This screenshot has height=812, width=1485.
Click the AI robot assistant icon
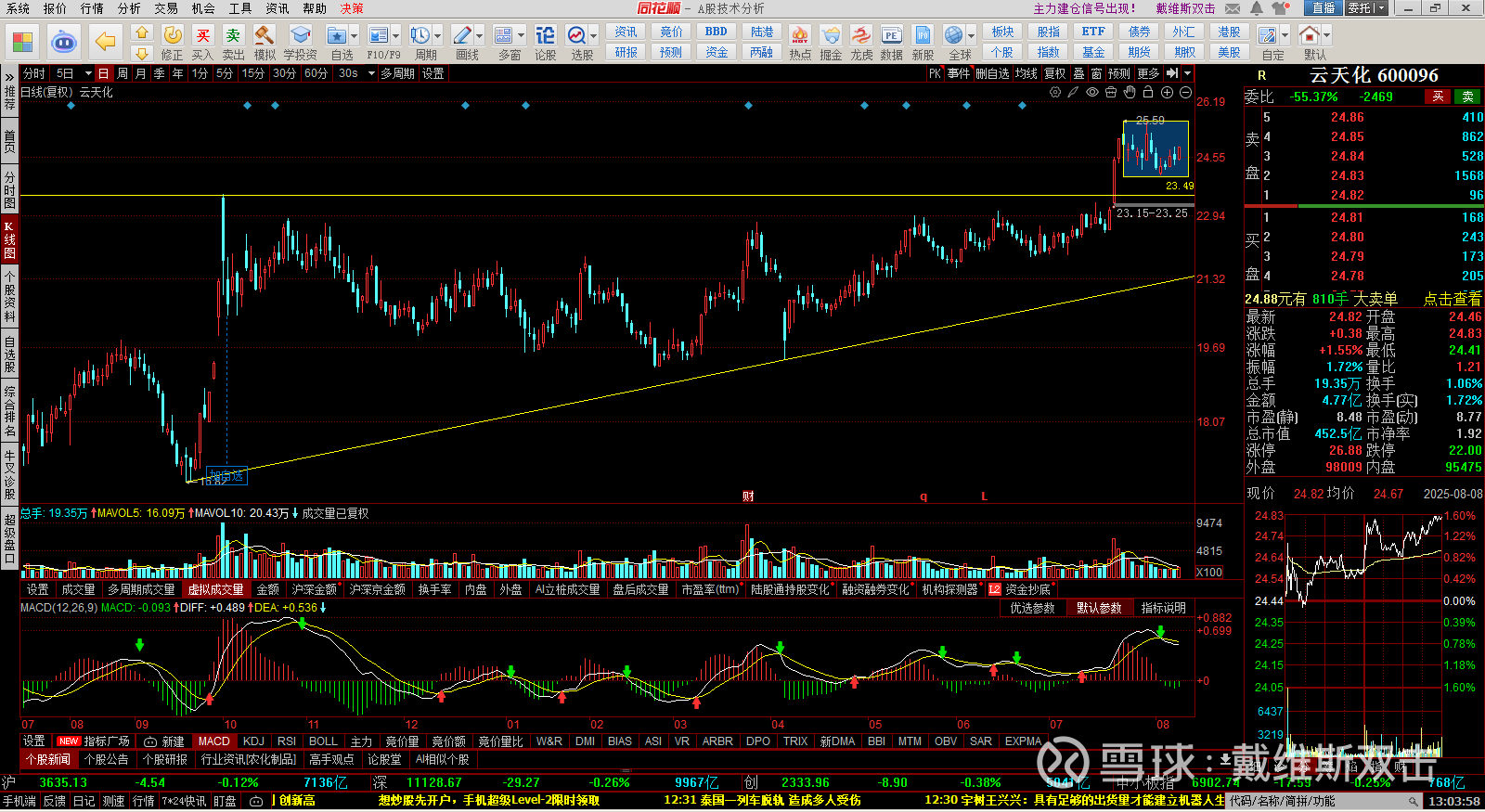coord(63,42)
